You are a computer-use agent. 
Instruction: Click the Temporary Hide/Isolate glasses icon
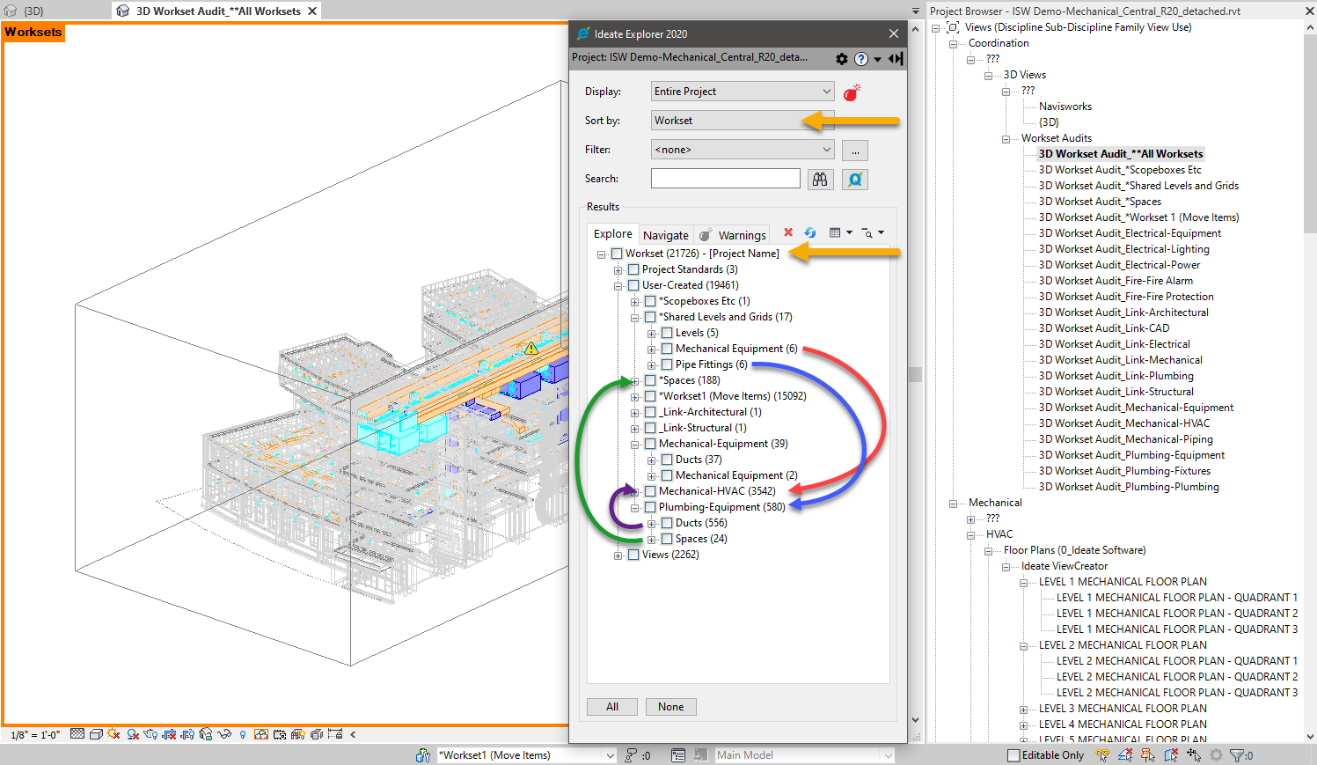pyautogui.click(x=224, y=734)
